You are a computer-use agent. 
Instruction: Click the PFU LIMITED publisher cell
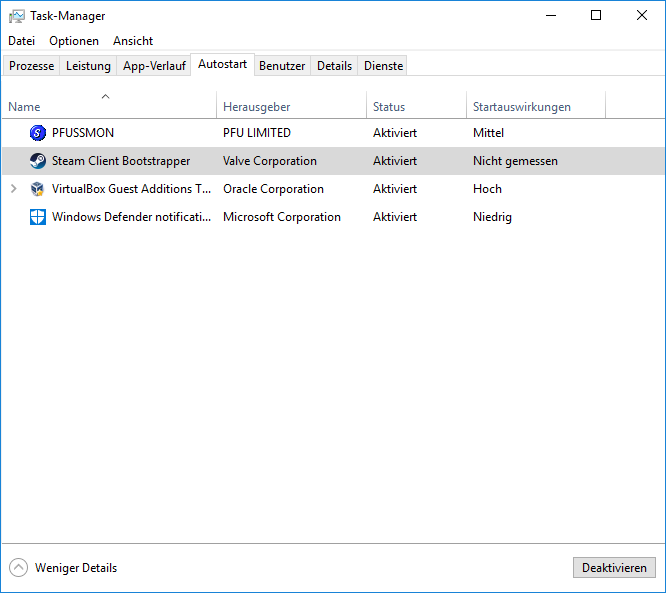(257, 133)
